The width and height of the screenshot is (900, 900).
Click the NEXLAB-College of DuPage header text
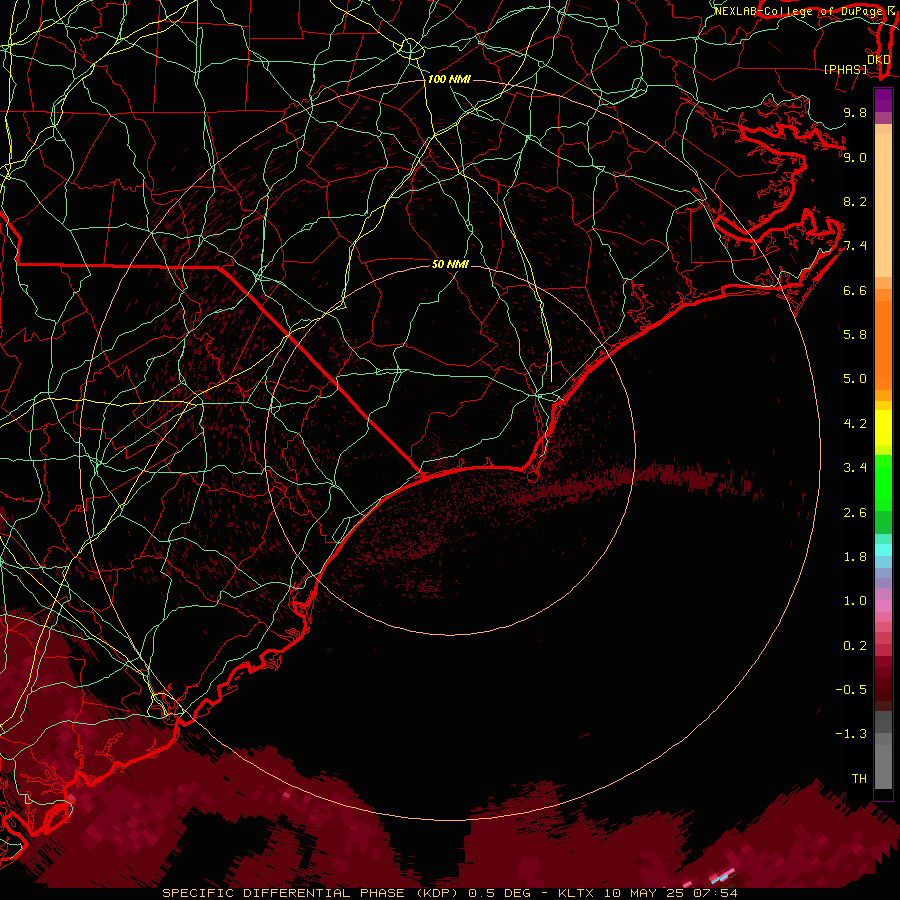pyautogui.click(x=801, y=11)
